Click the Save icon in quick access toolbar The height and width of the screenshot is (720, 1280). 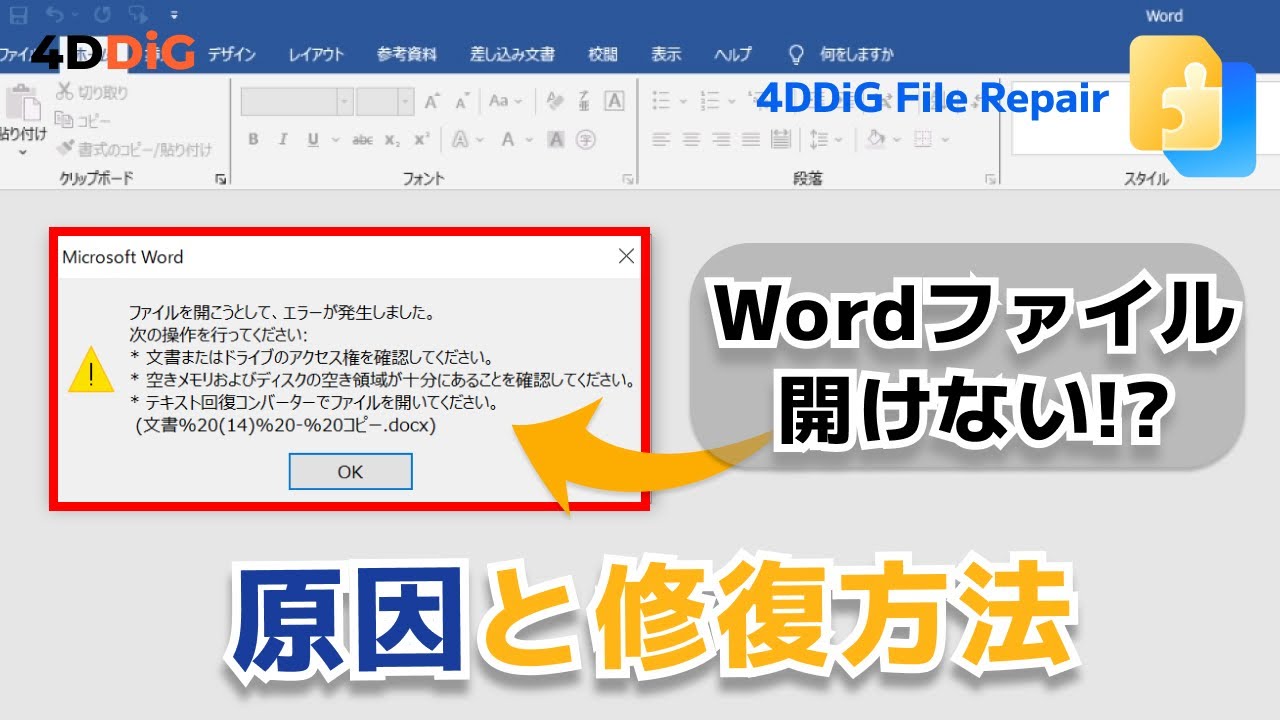tap(18, 15)
